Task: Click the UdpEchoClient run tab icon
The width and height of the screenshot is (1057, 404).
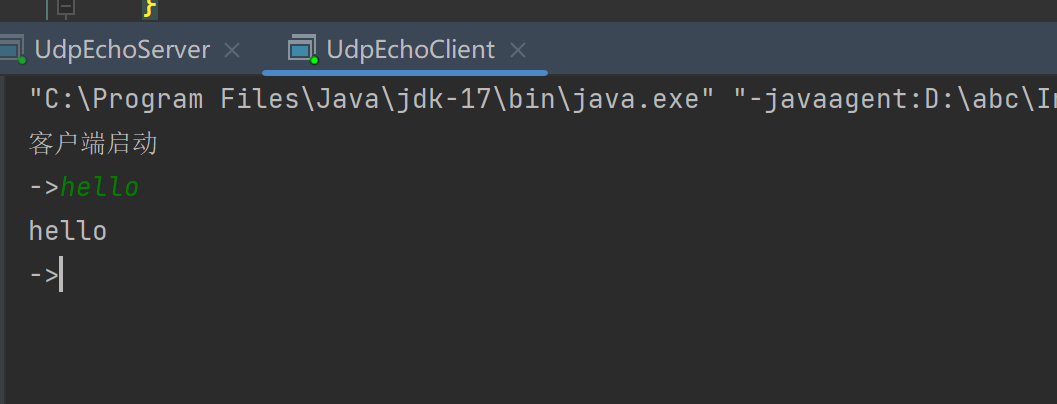Action: [301, 48]
